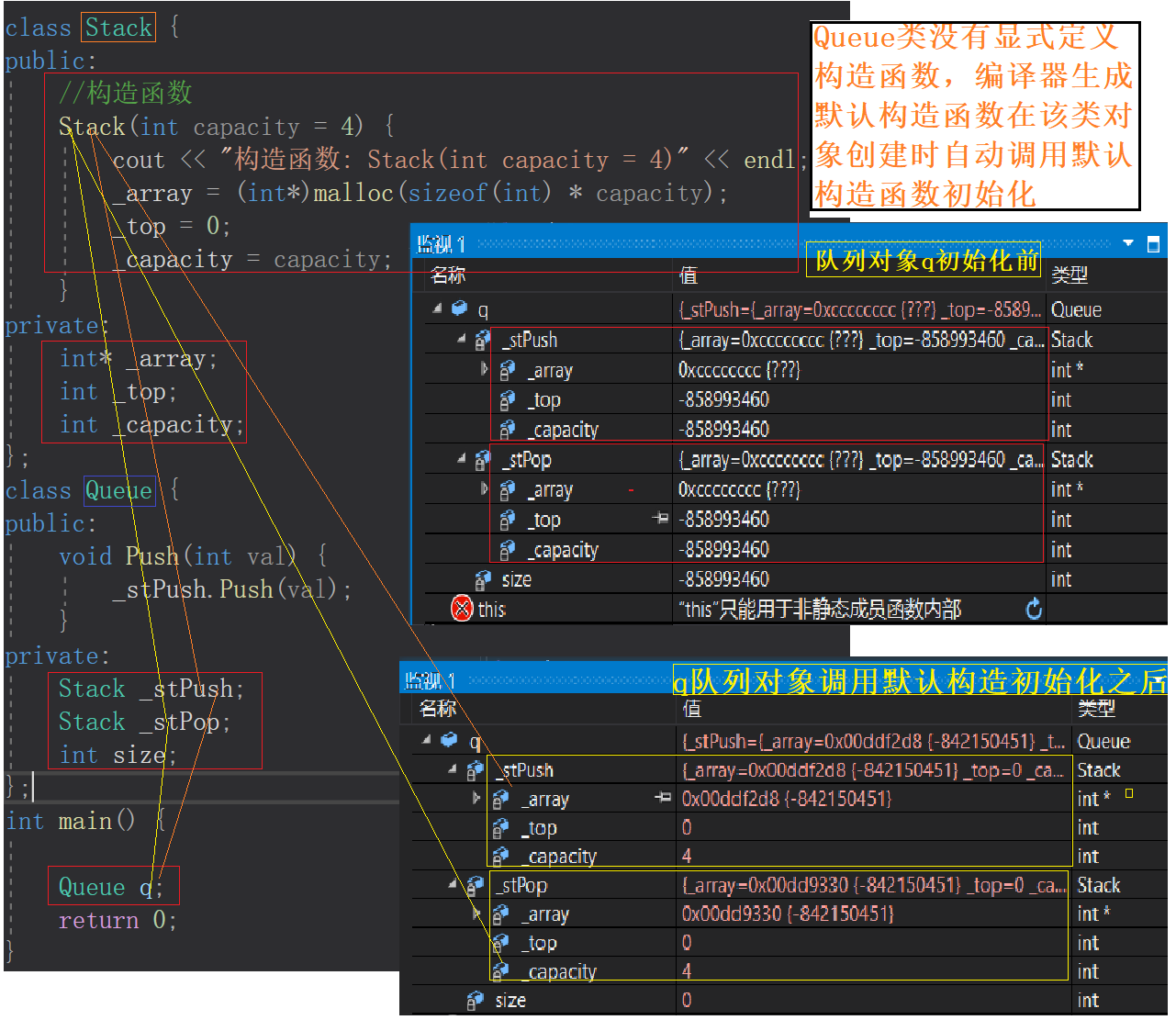Click q's value cell starting {_stPush={_array=0xcccccccc
Screen dimensions: 1176x1020
point(860,309)
